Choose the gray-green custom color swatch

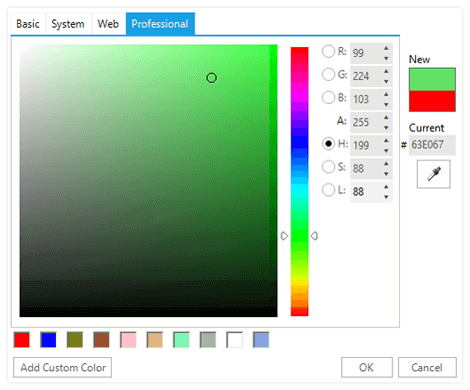click(208, 340)
